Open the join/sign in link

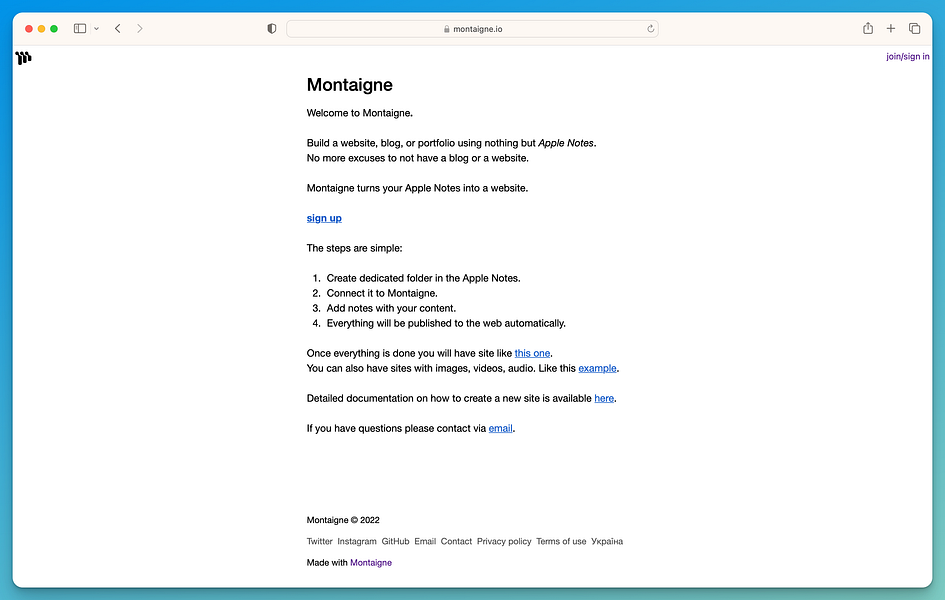(x=907, y=57)
